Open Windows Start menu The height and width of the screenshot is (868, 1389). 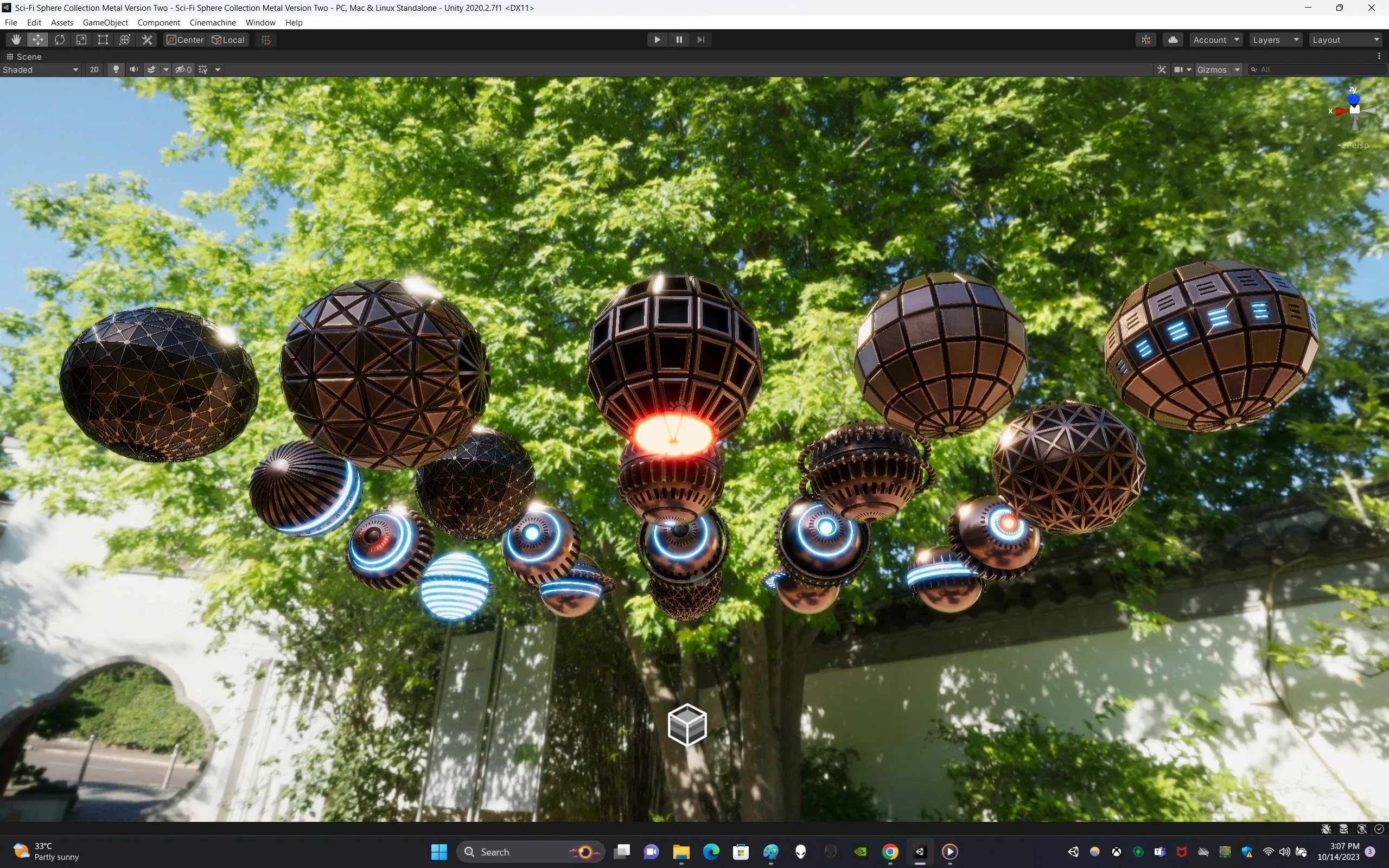click(439, 851)
